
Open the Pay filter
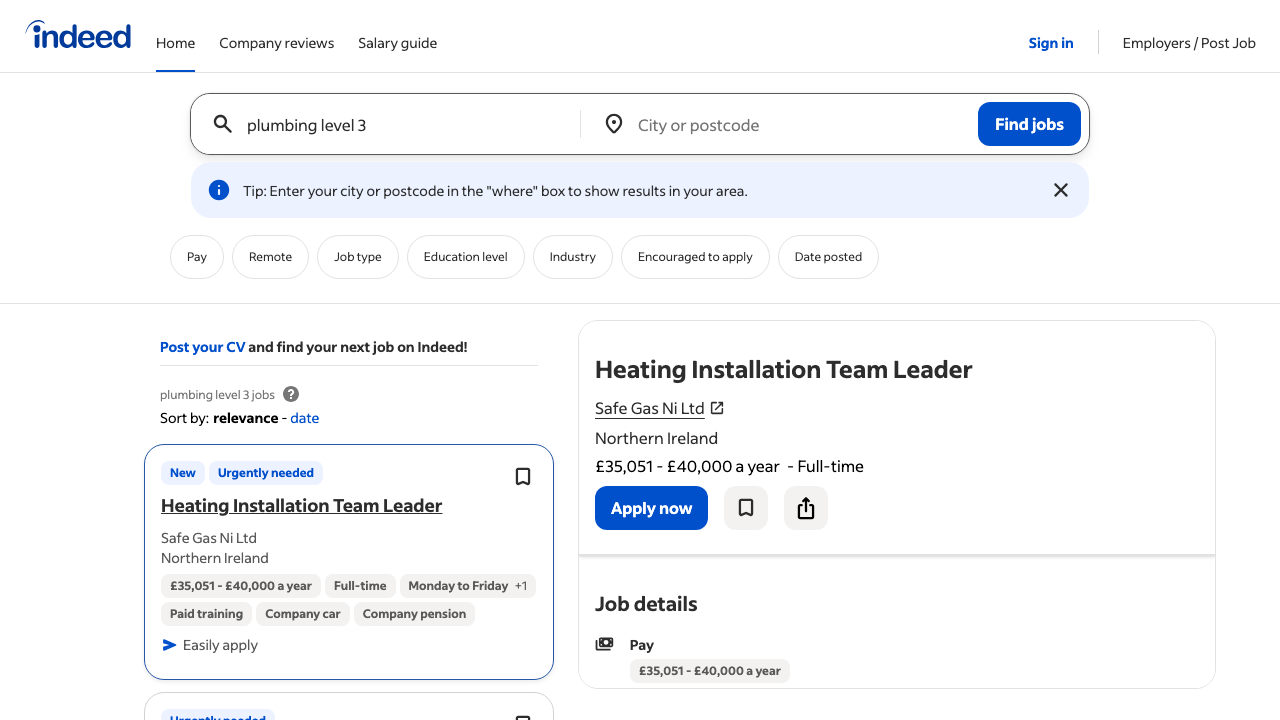[196, 256]
